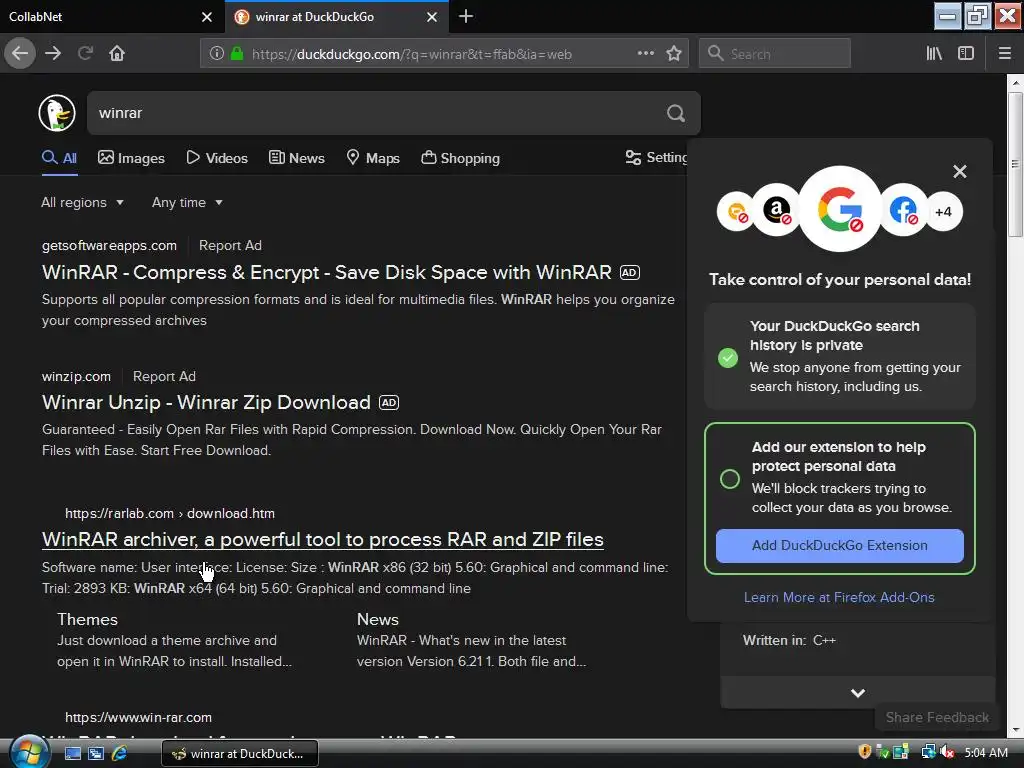The height and width of the screenshot is (768, 1024).
Task: Switch to Maps results
Action: tap(373, 158)
